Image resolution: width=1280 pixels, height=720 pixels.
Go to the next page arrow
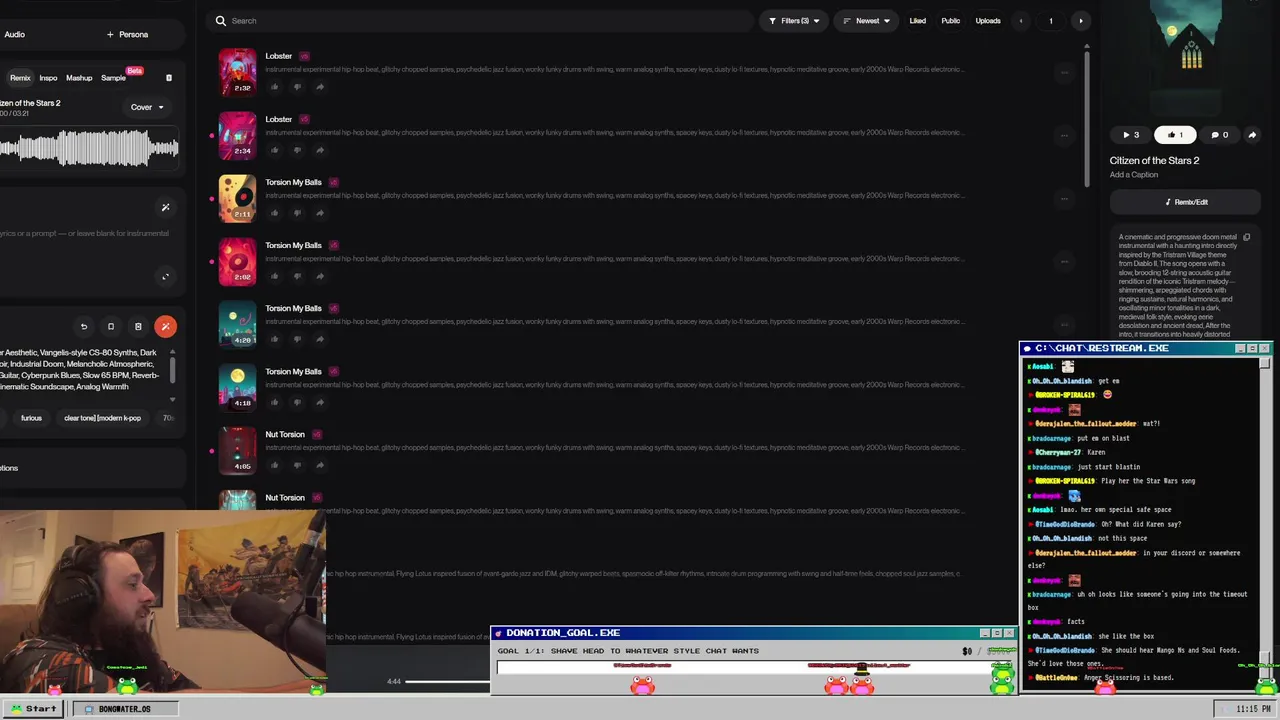pyautogui.click(x=1080, y=20)
